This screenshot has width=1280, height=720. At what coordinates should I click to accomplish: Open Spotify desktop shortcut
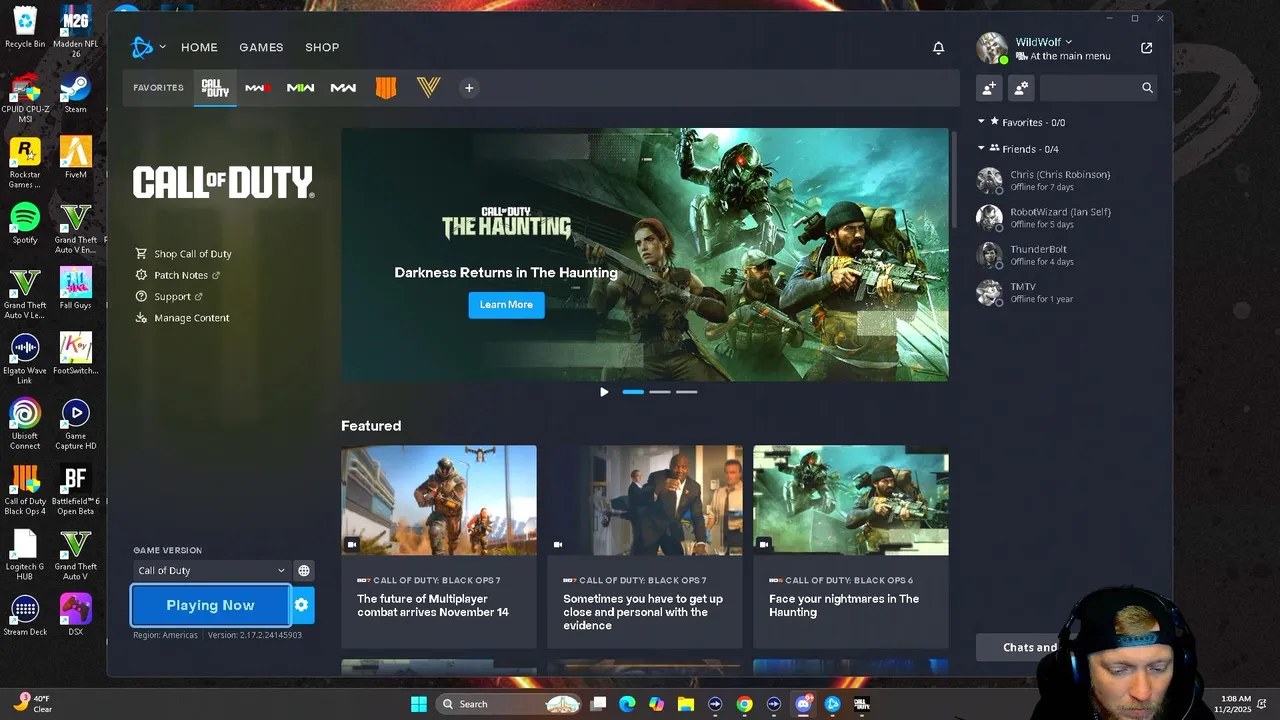click(25, 224)
